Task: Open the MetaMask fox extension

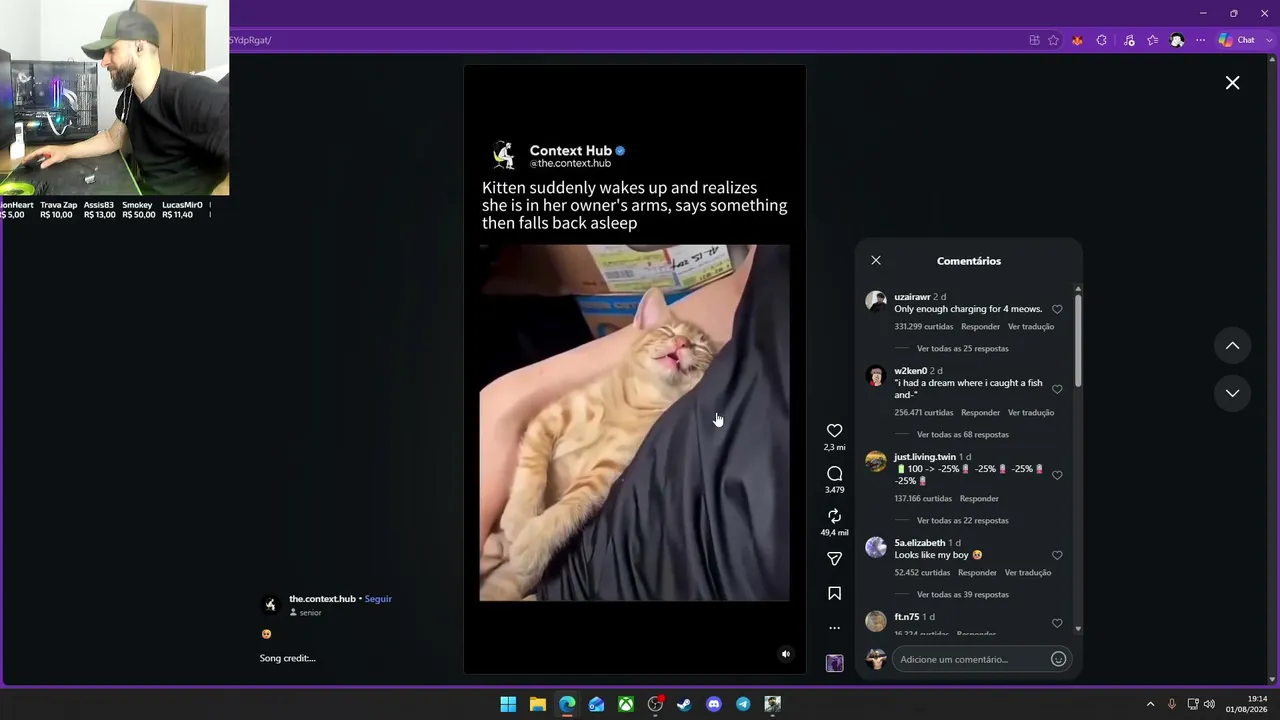Action: [x=1077, y=40]
